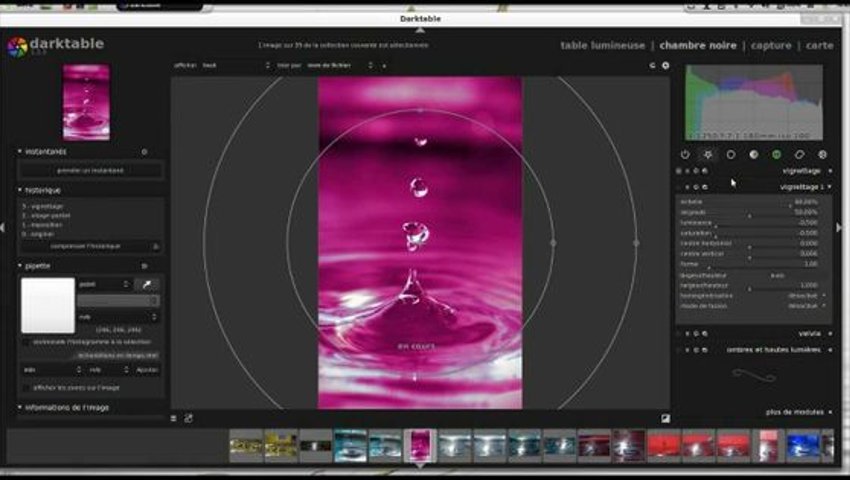Click the styles icon below the image
The height and width of the screenshot is (480, 850).
point(188,418)
